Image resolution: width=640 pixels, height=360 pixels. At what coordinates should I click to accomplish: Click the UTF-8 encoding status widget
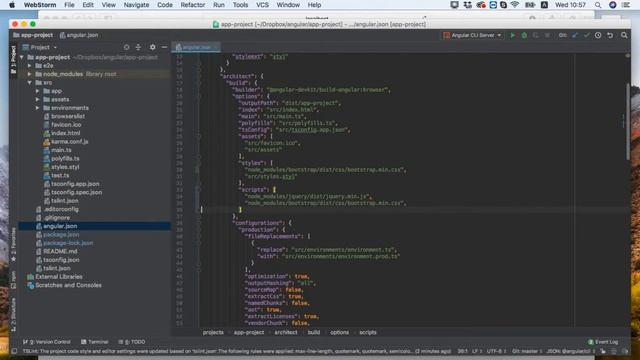point(496,351)
